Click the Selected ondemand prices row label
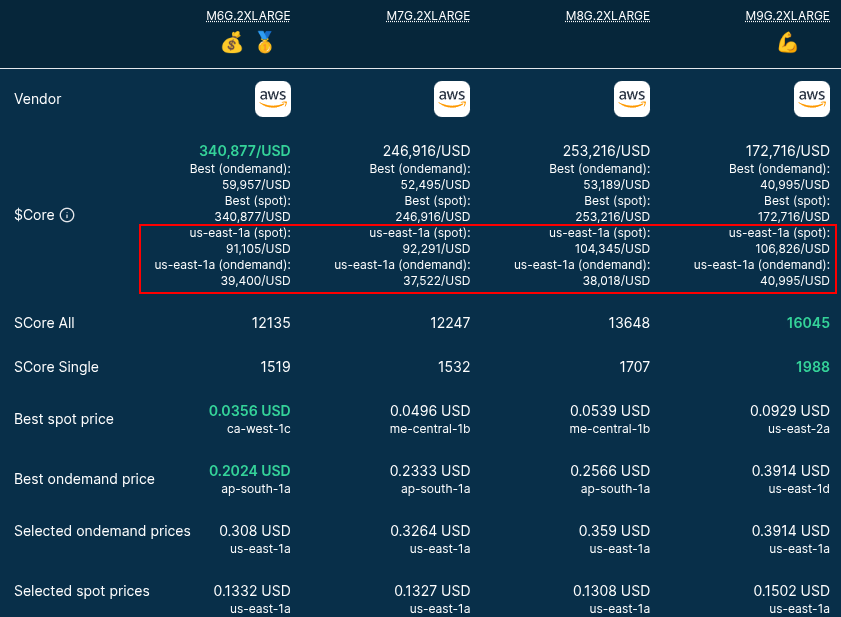Image resolution: width=841 pixels, height=617 pixels. click(102, 531)
